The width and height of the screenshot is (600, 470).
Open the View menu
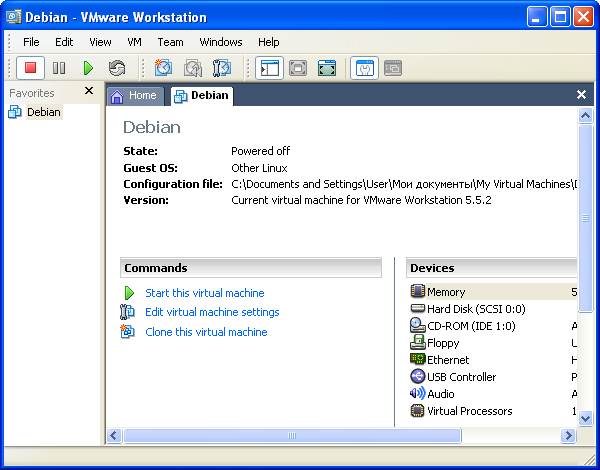point(100,42)
